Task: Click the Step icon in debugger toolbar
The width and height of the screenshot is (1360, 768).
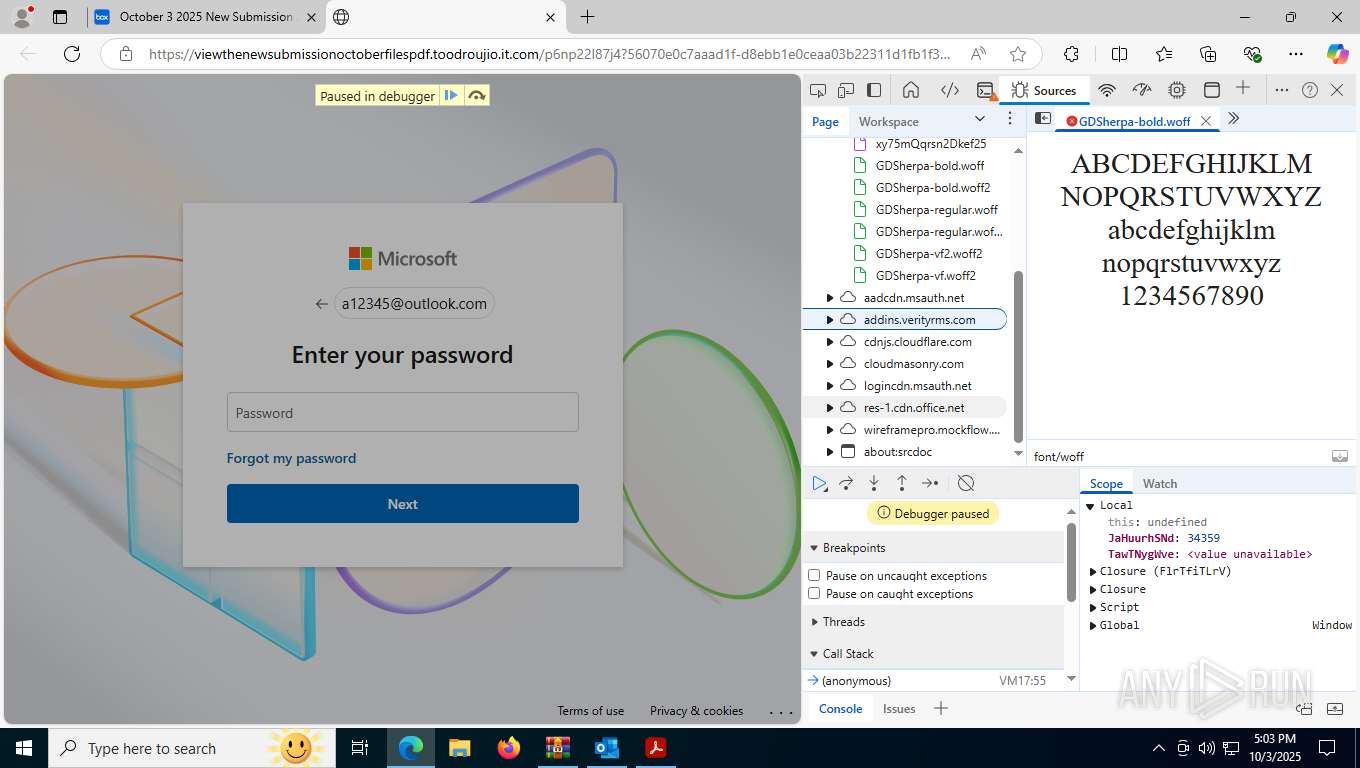Action: [x=930, y=483]
